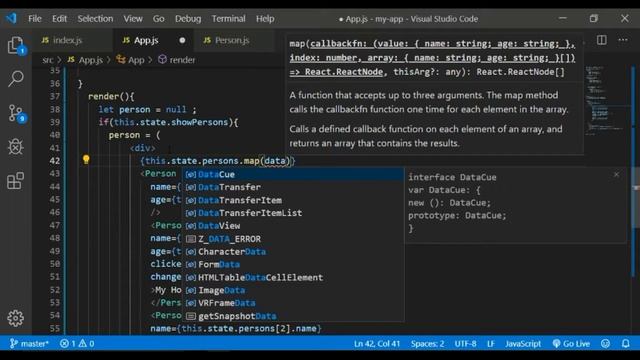This screenshot has height=360, width=640.
Task: Click Go Live in the status bar
Action: pos(571,344)
